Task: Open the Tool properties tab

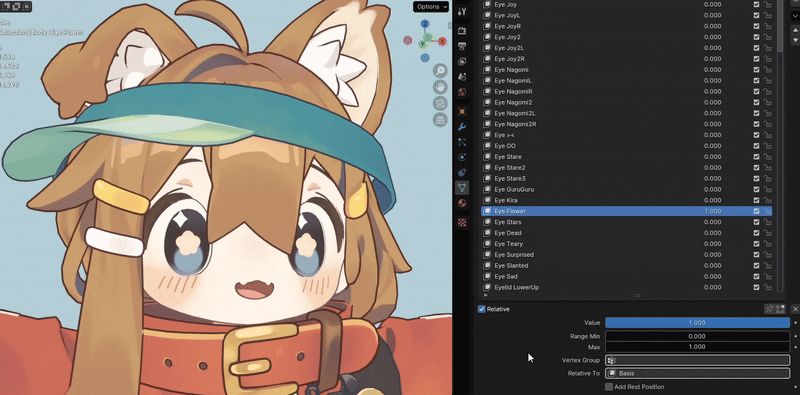Action: click(462, 11)
